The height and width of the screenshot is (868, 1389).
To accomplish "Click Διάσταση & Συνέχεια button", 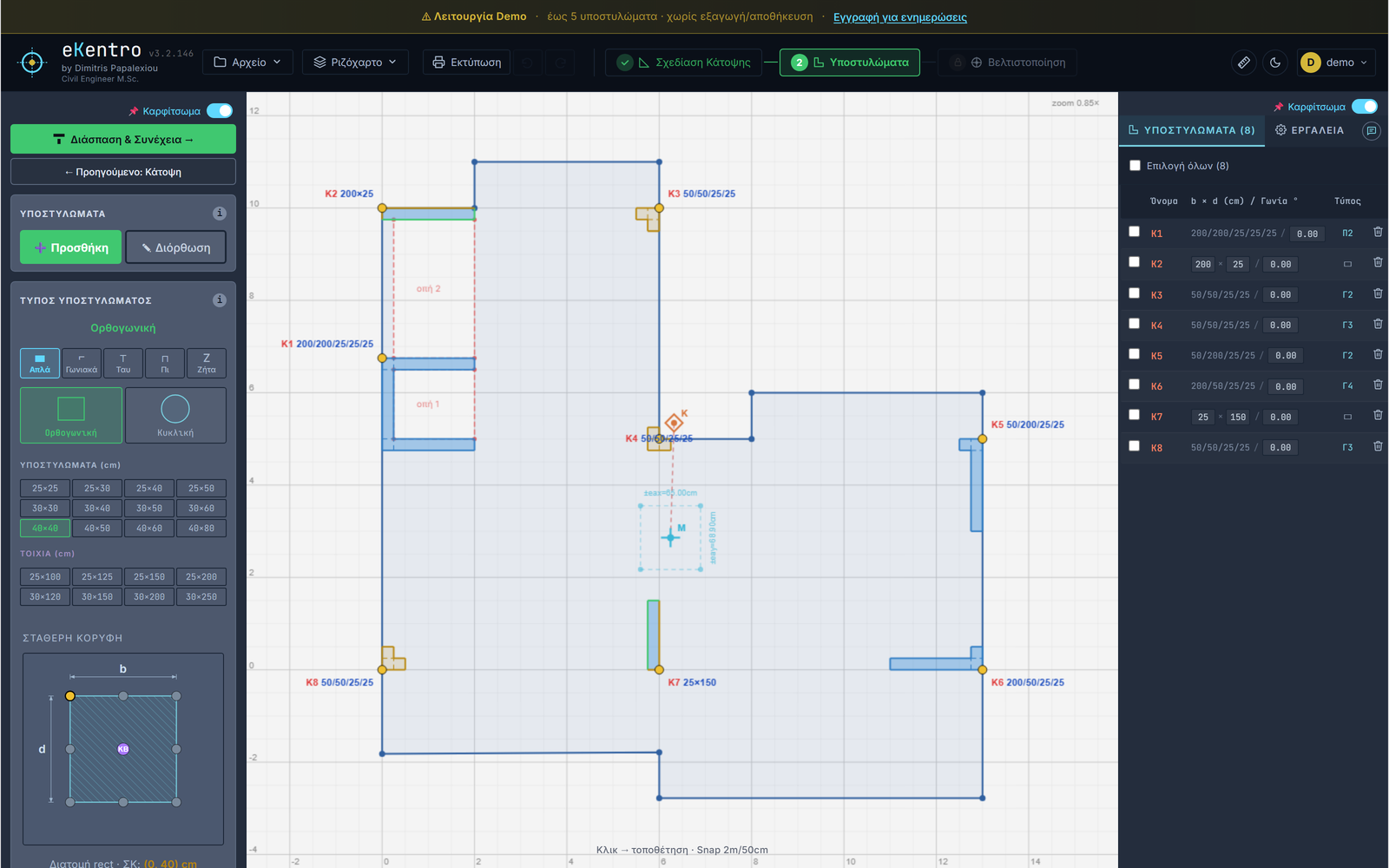I will [123, 139].
